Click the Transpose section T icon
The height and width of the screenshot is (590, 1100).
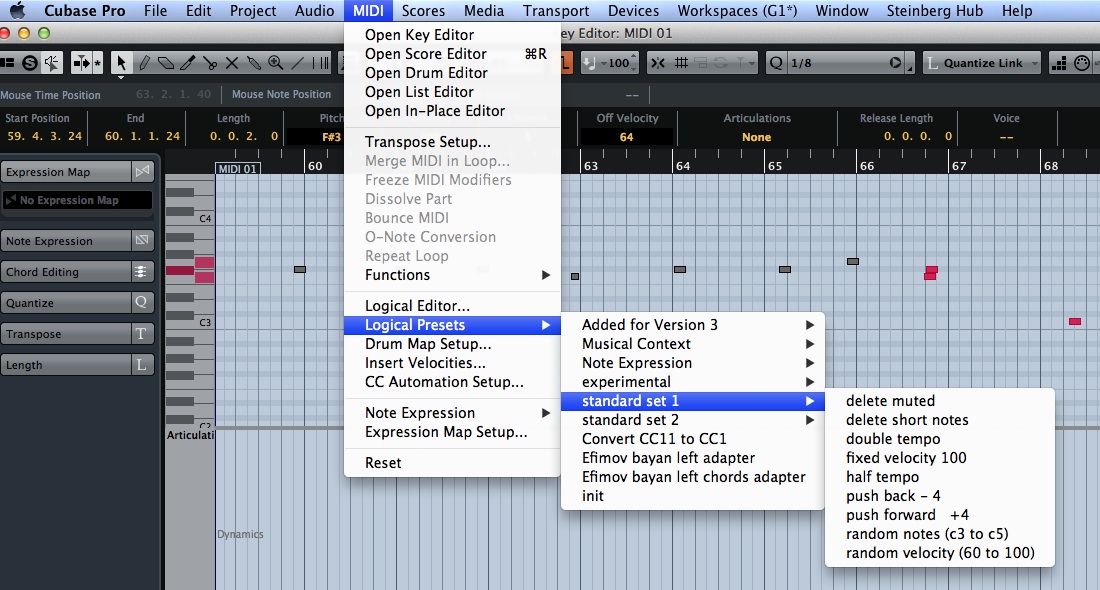coord(141,334)
